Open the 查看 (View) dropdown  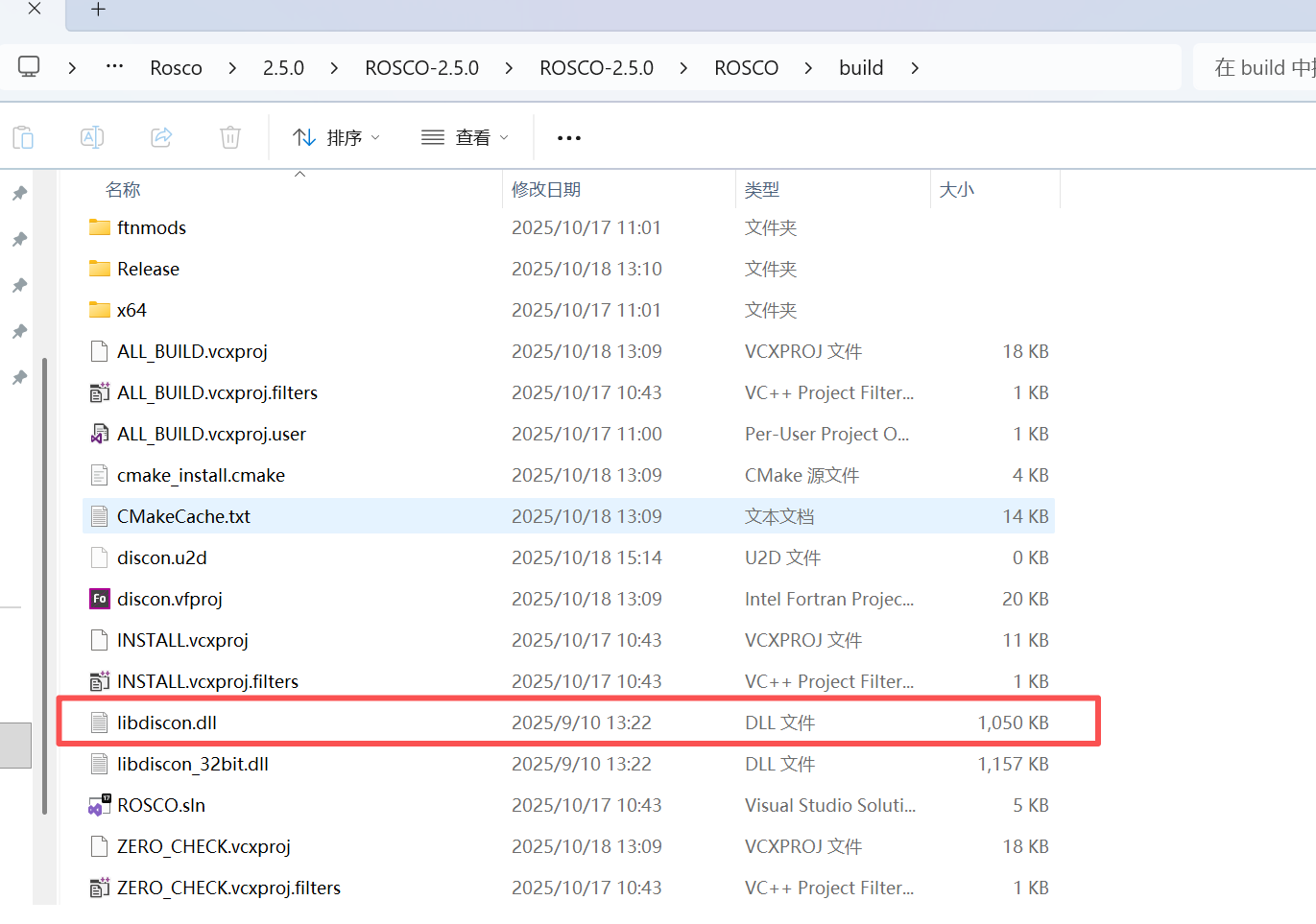(x=465, y=136)
